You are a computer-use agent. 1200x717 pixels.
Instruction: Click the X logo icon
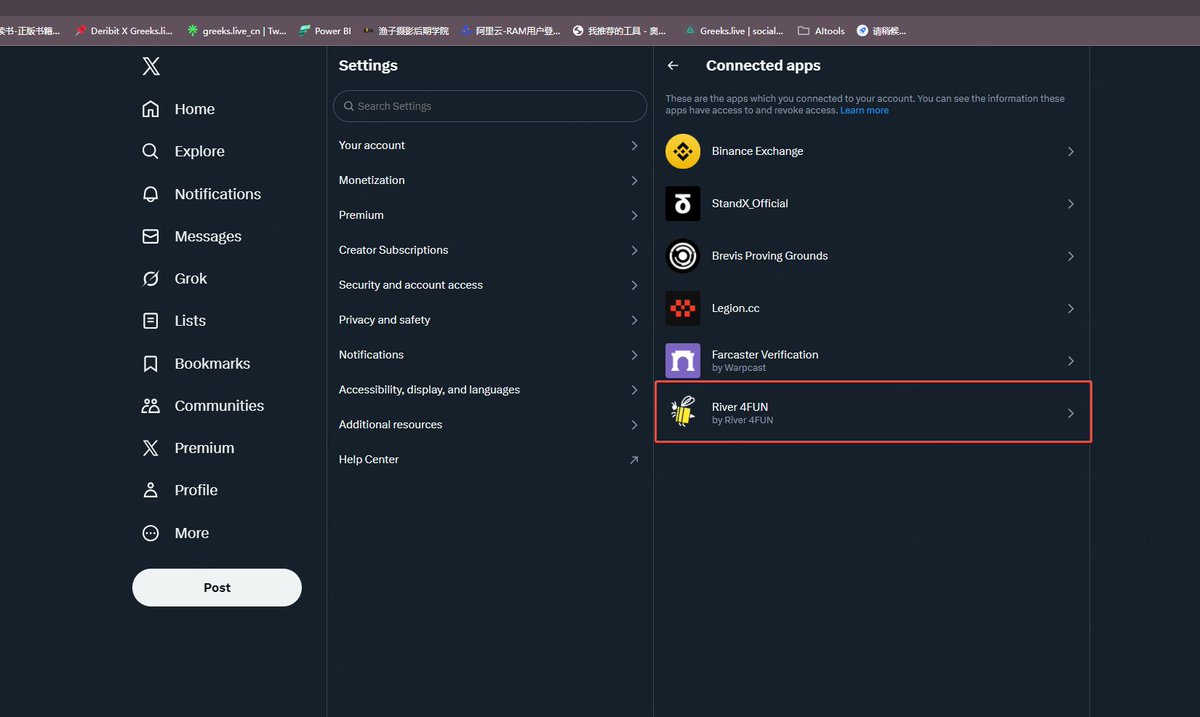[x=151, y=67]
